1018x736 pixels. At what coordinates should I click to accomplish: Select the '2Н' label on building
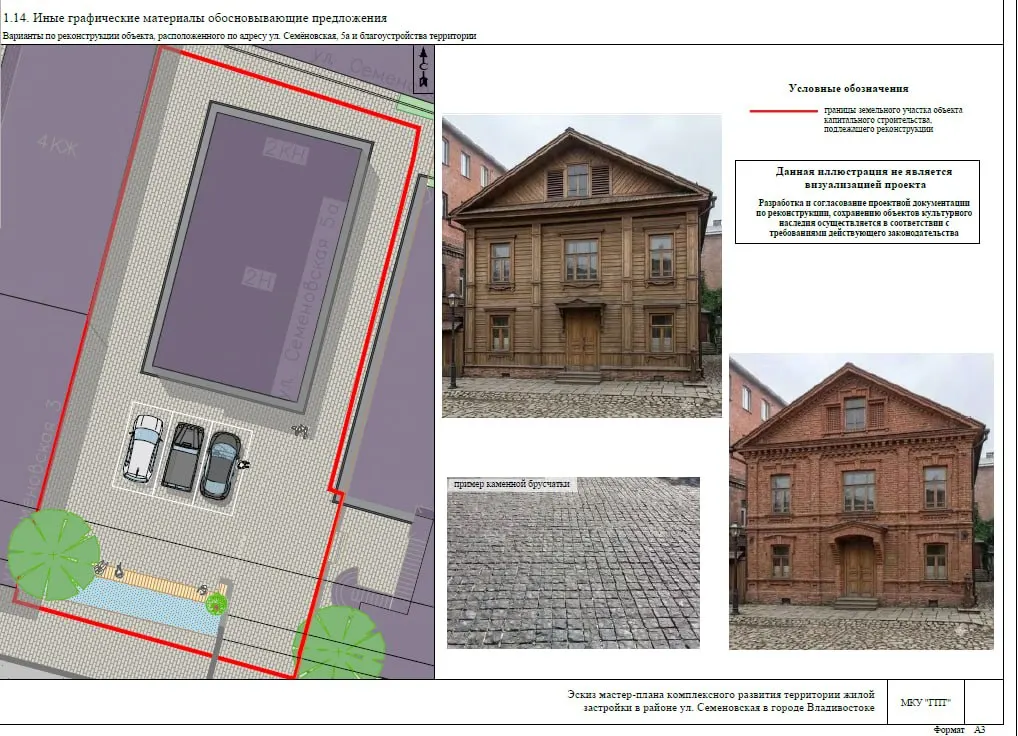click(259, 279)
